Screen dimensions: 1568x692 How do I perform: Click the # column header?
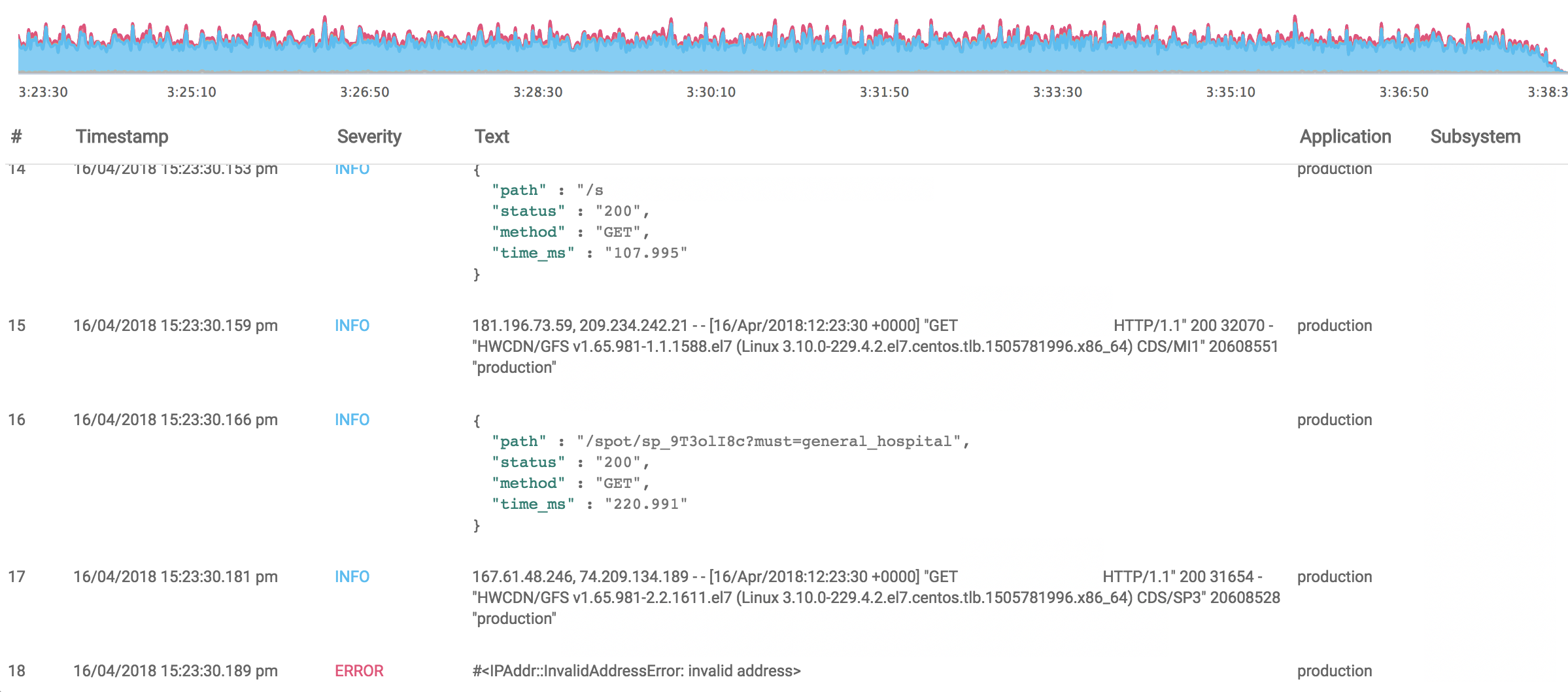click(16, 137)
